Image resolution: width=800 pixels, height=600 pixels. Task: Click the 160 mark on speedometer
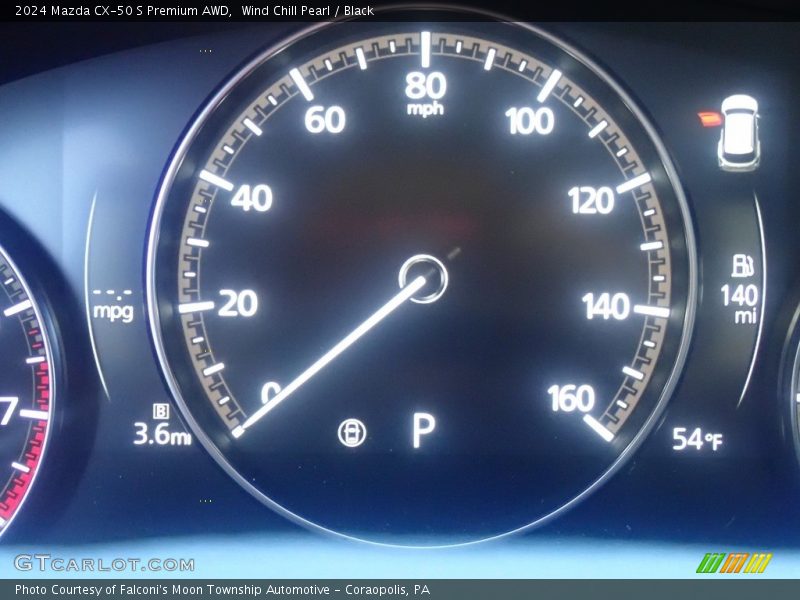pos(571,398)
